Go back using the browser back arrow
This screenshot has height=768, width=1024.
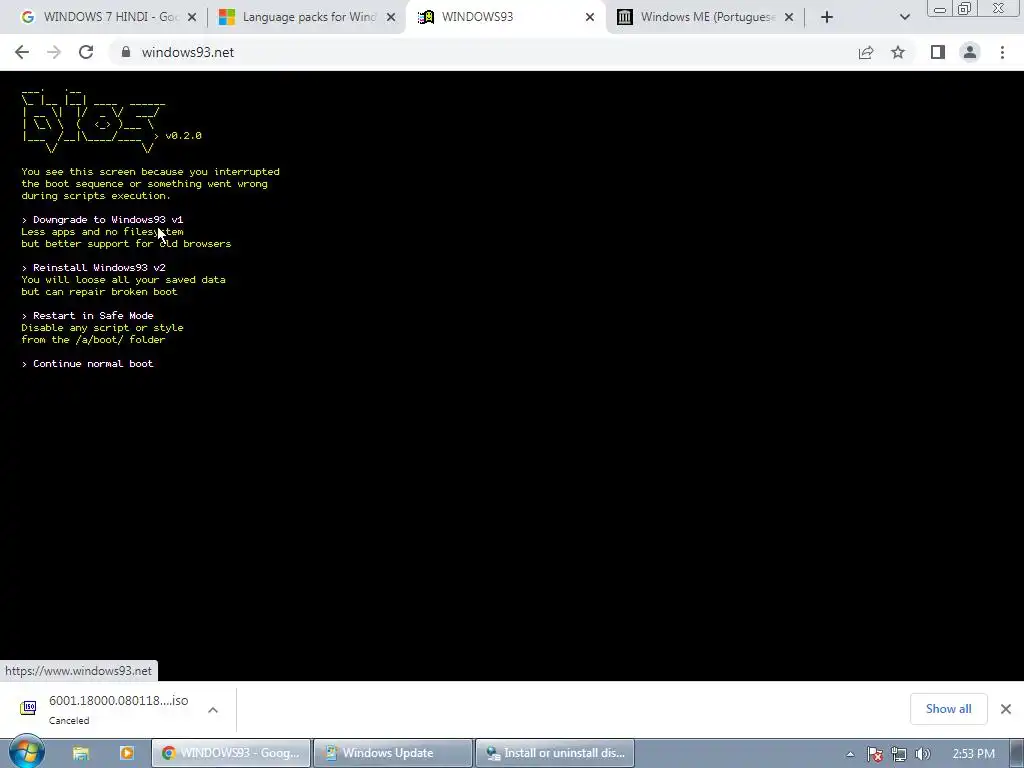point(22,52)
